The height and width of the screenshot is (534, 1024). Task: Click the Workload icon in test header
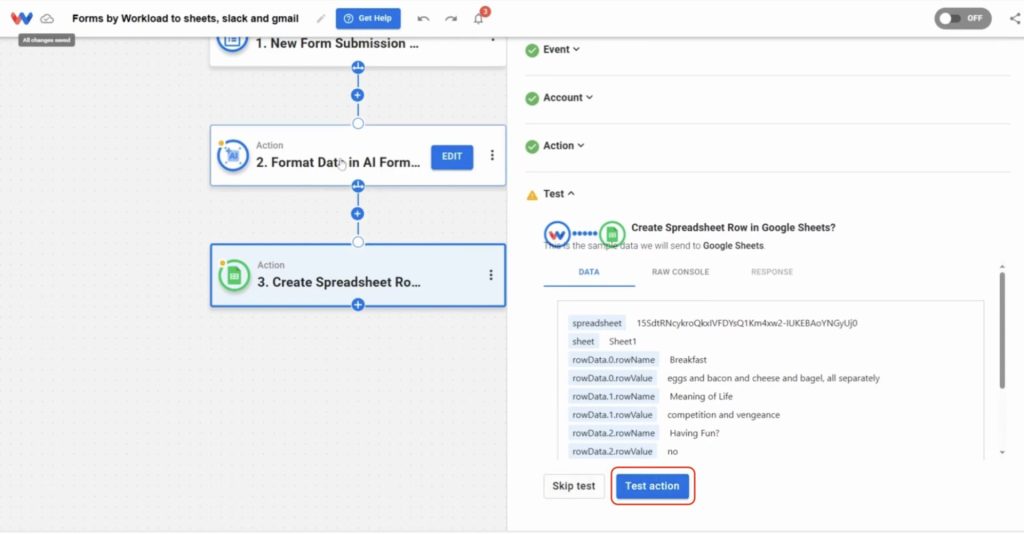[557, 234]
